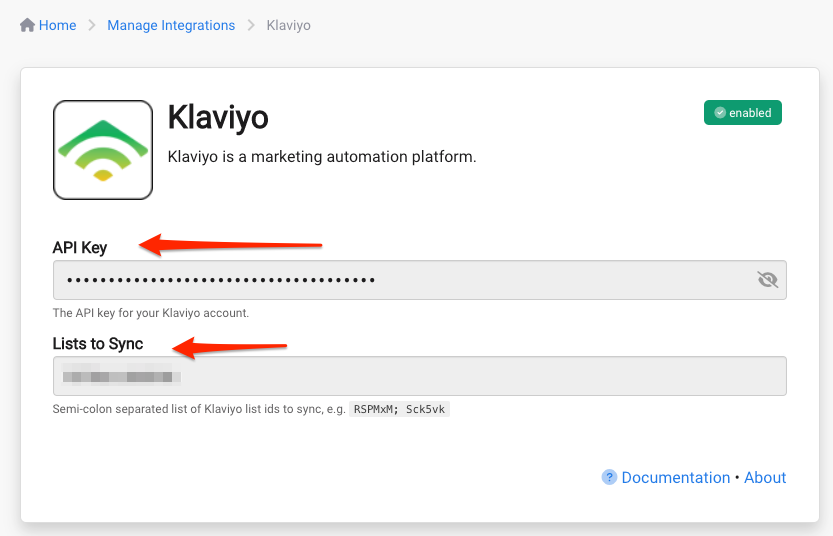Focus the API Key input field
Viewport: 833px width, 536px height.
click(x=420, y=280)
